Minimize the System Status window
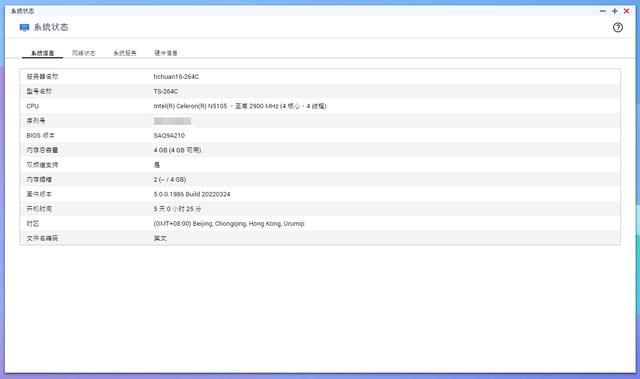 (x=602, y=11)
